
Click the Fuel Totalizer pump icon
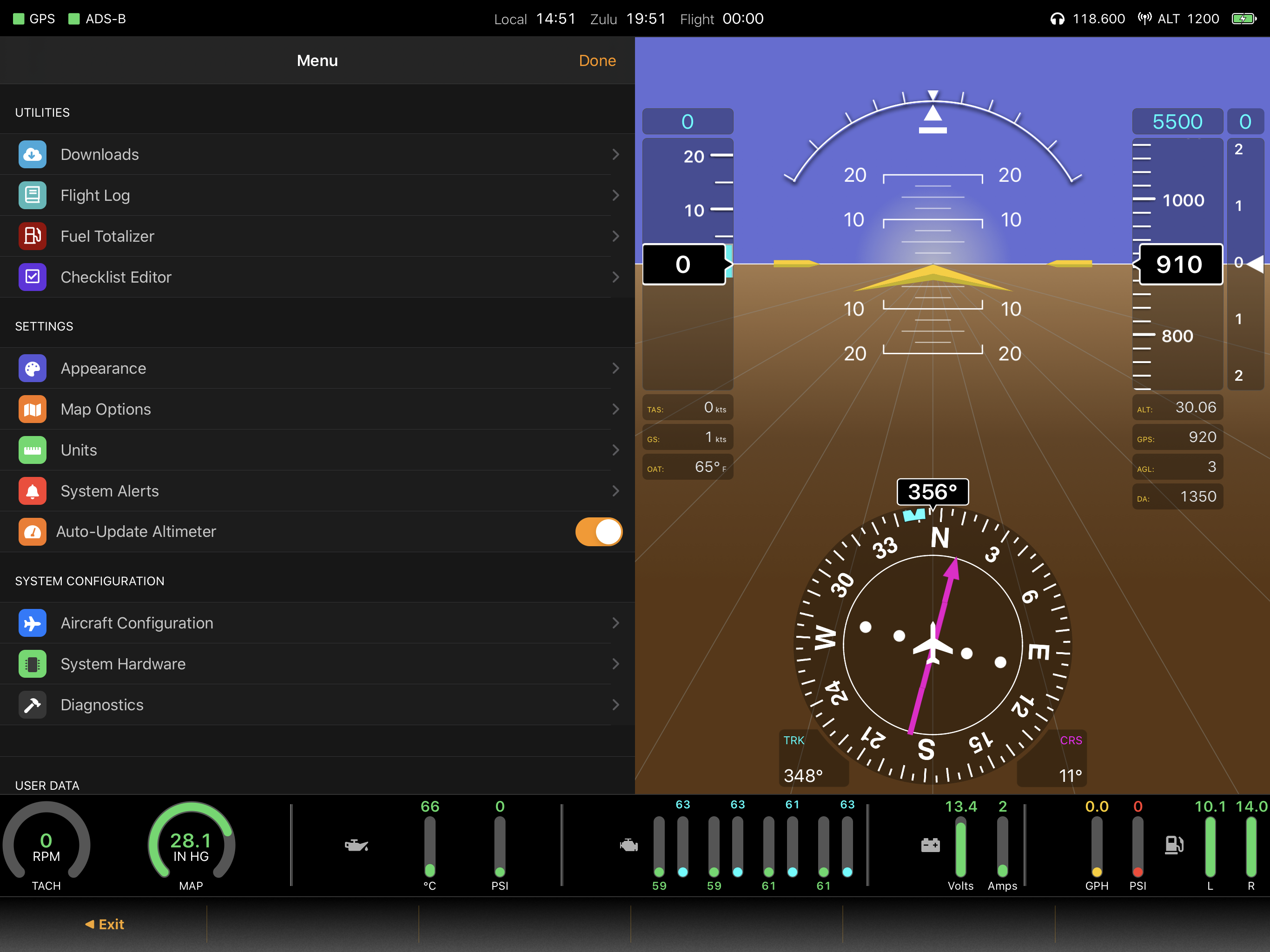pyautogui.click(x=33, y=236)
